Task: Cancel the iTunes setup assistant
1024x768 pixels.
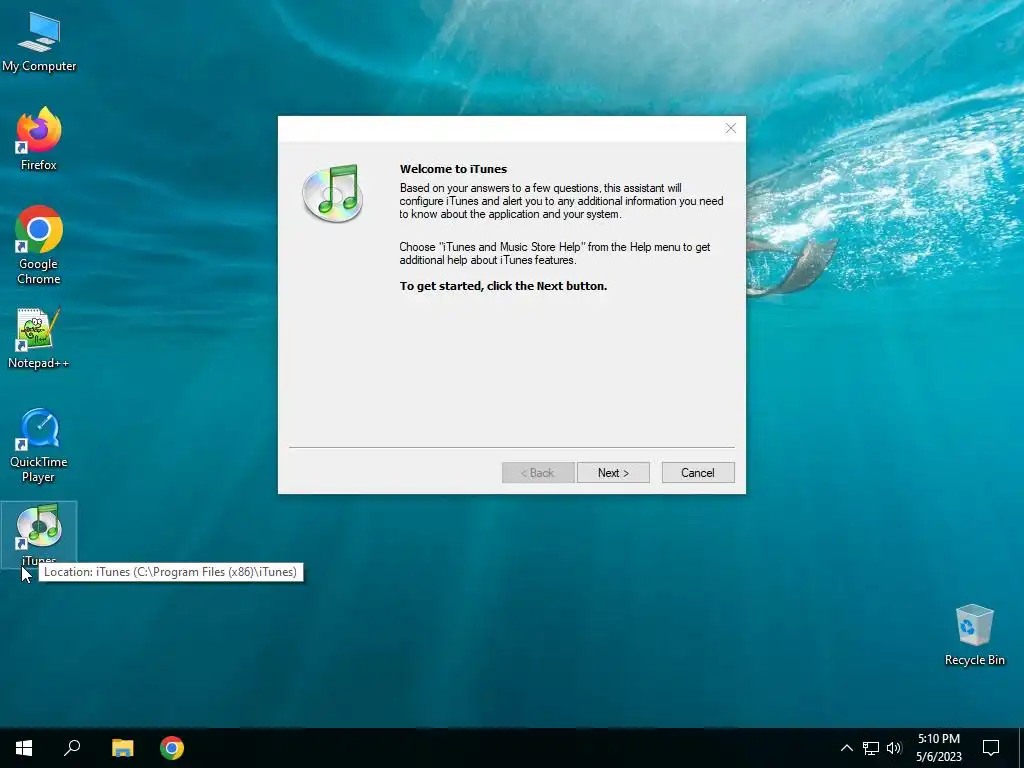Action: click(697, 473)
